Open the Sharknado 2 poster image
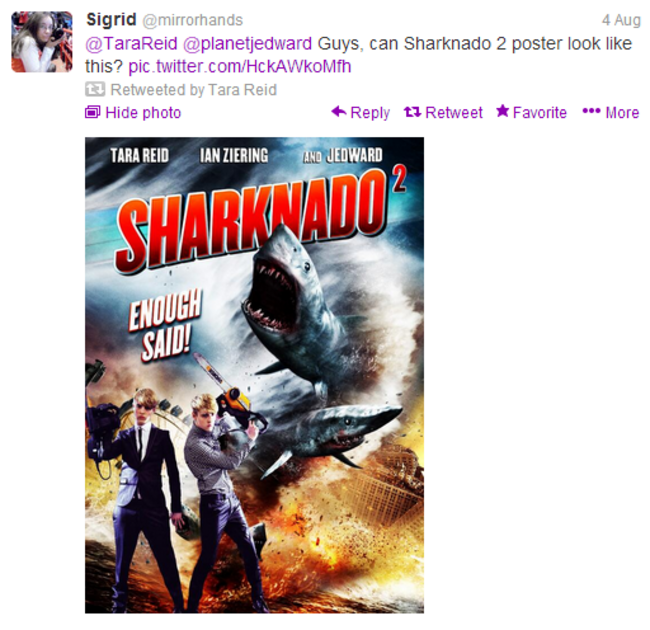650x630 pixels. (x=255, y=375)
